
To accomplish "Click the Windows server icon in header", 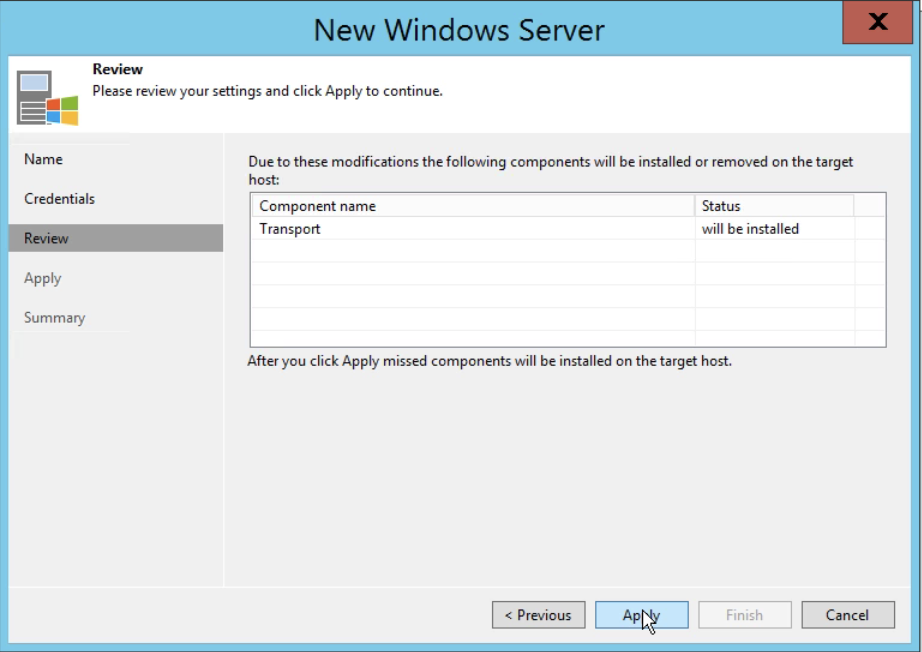I will coord(47,98).
